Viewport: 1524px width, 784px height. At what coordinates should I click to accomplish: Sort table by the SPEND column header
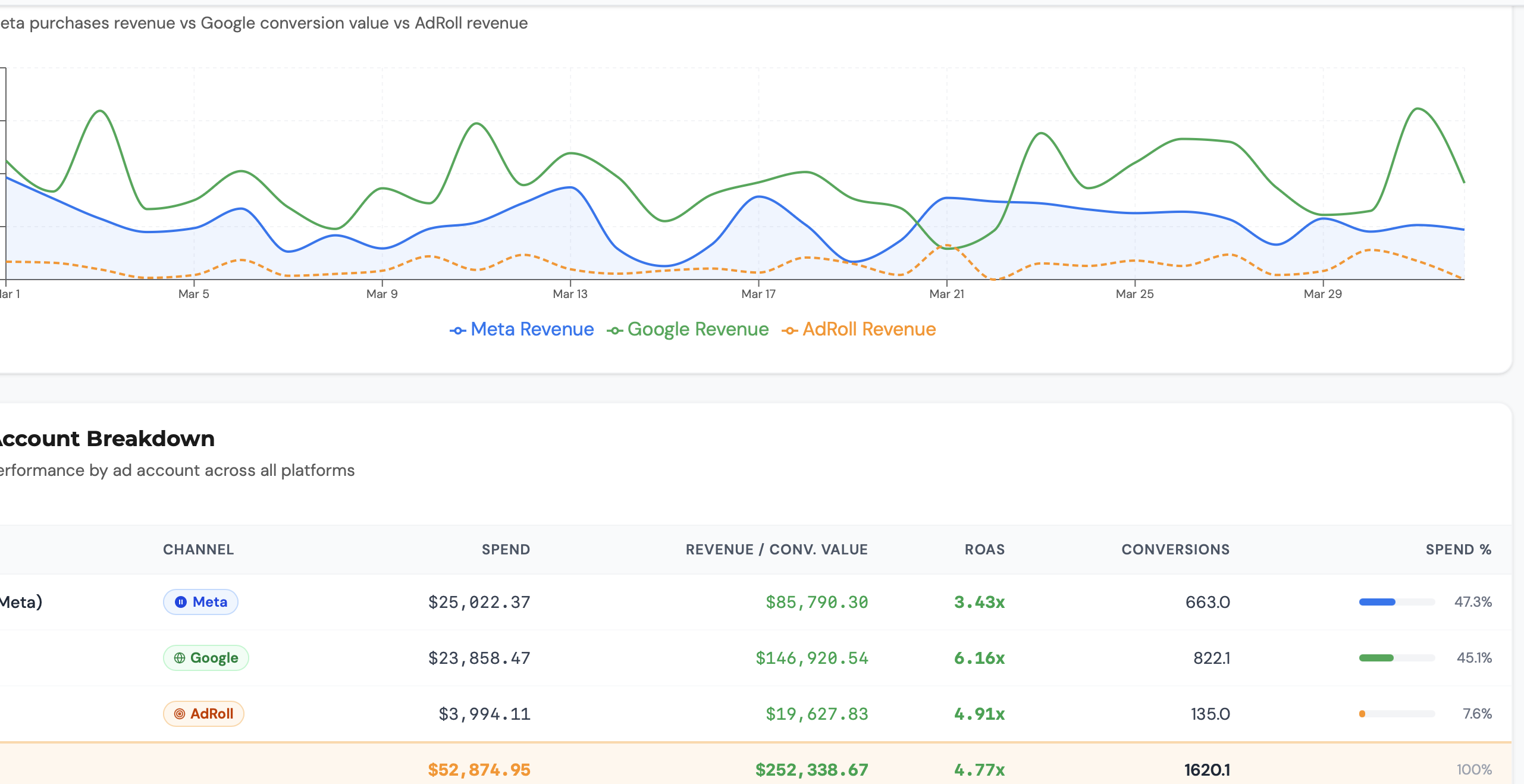[506, 550]
